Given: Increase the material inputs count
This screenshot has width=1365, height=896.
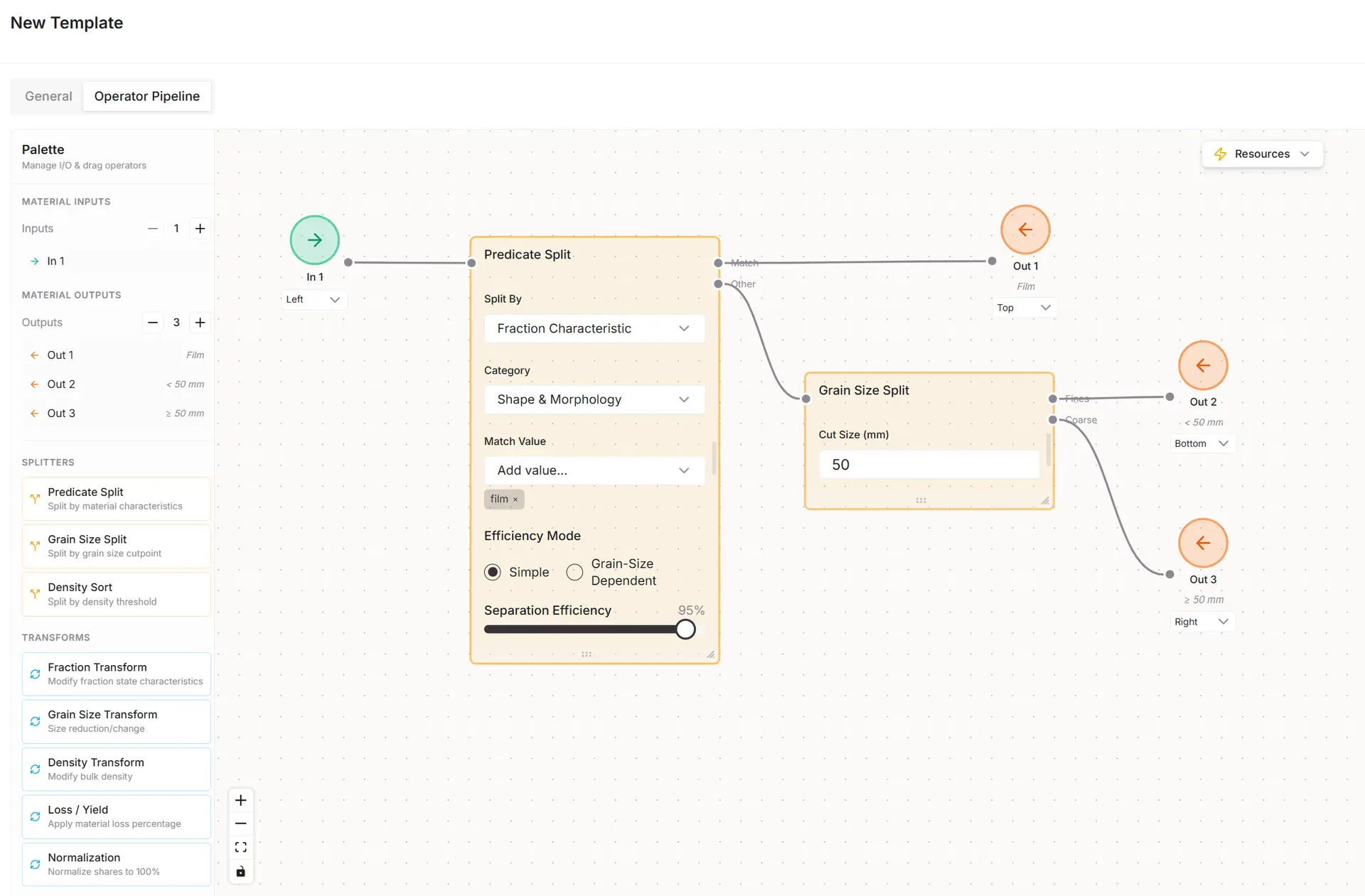Looking at the screenshot, I should pyautogui.click(x=200, y=228).
